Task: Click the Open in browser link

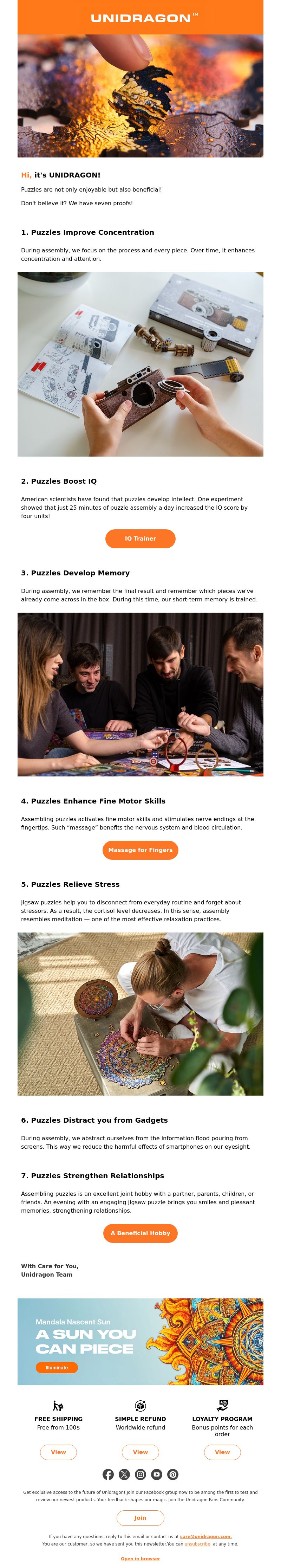Action: pos(140,1559)
